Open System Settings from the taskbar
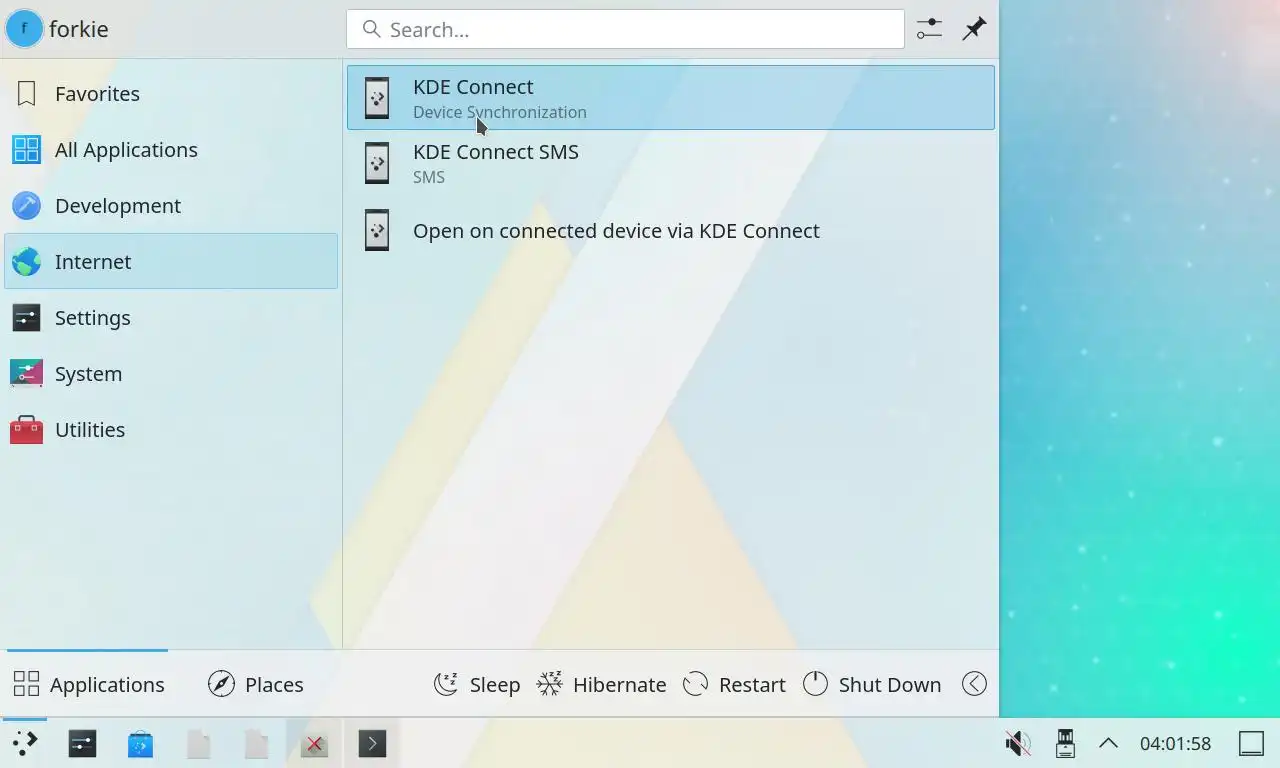 point(82,743)
